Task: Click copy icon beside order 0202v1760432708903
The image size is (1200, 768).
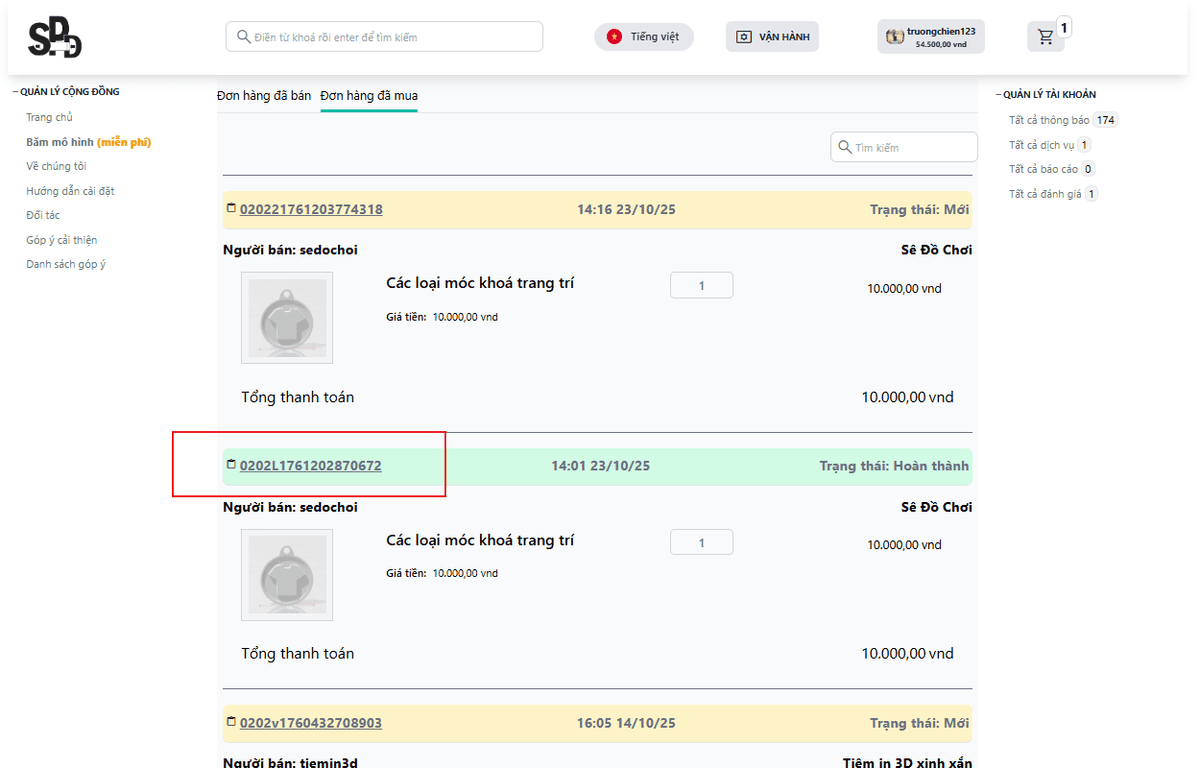Action: tap(232, 722)
